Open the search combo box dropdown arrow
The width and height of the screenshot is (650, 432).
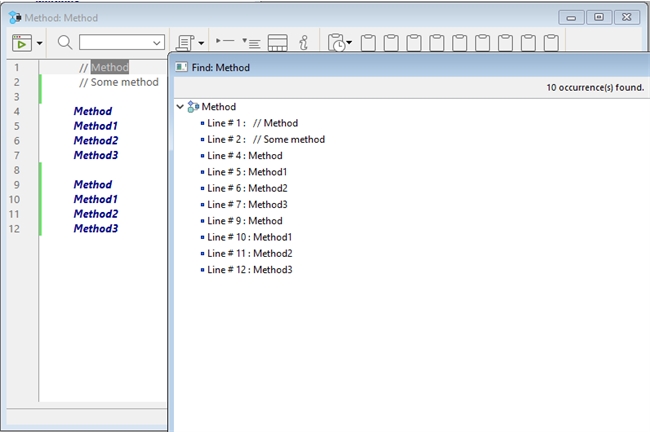[157, 43]
